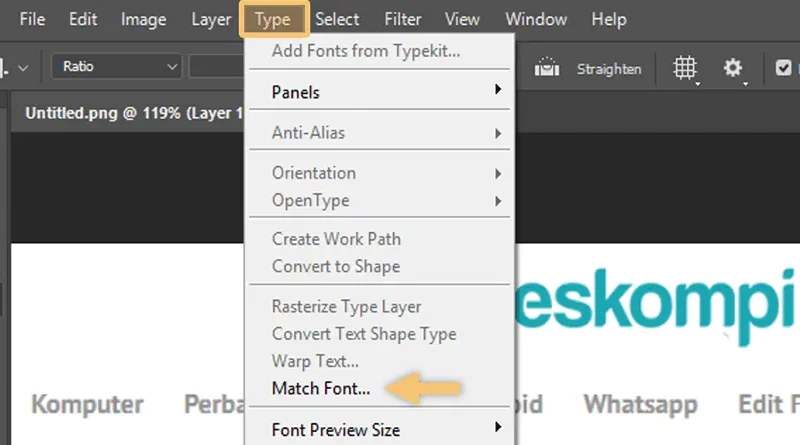Open the Layer menu
Viewport: 800px width, 445px height.
pyautogui.click(x=211, y=19)
